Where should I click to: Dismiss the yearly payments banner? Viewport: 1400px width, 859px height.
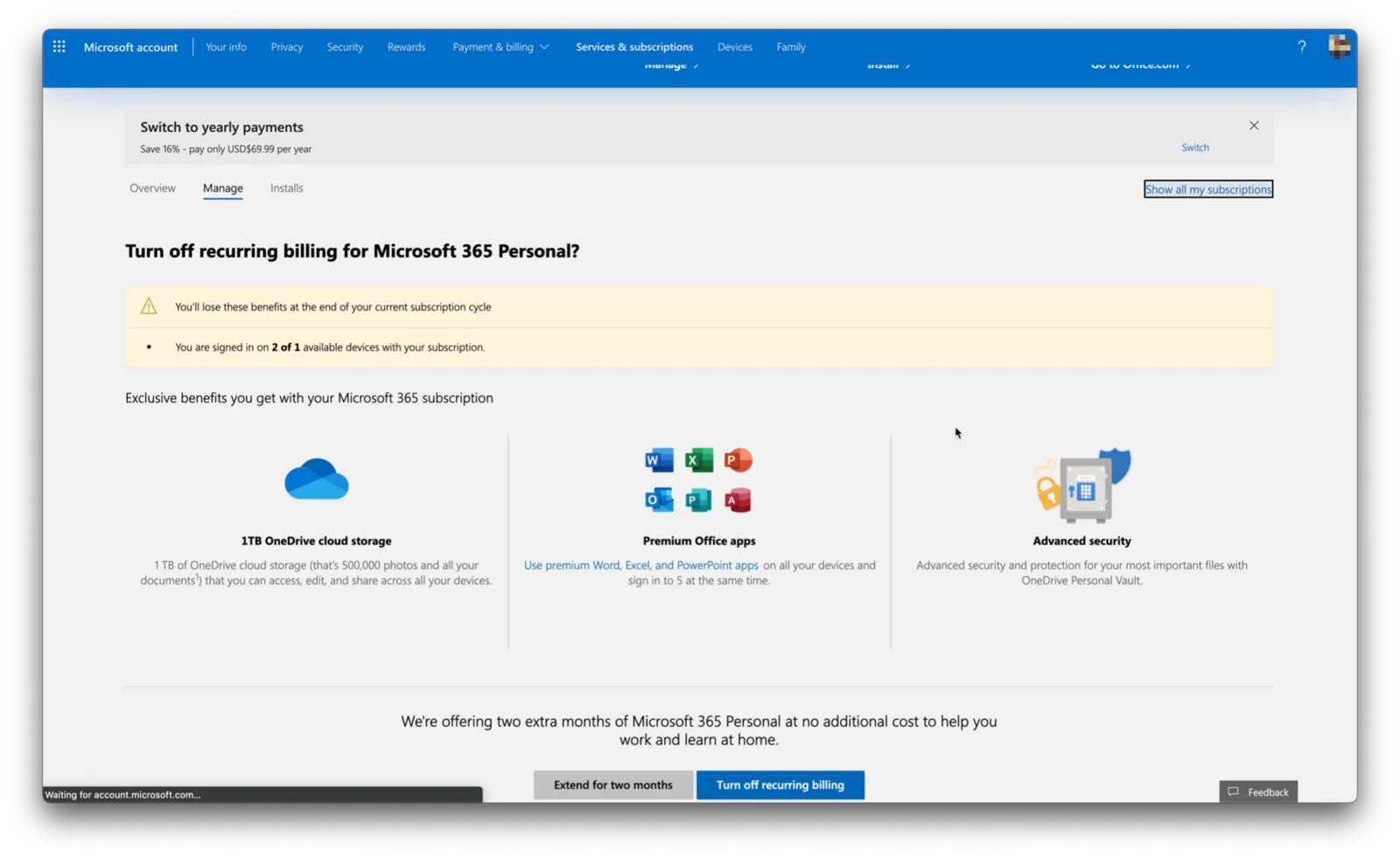[x=1254, y=125]
